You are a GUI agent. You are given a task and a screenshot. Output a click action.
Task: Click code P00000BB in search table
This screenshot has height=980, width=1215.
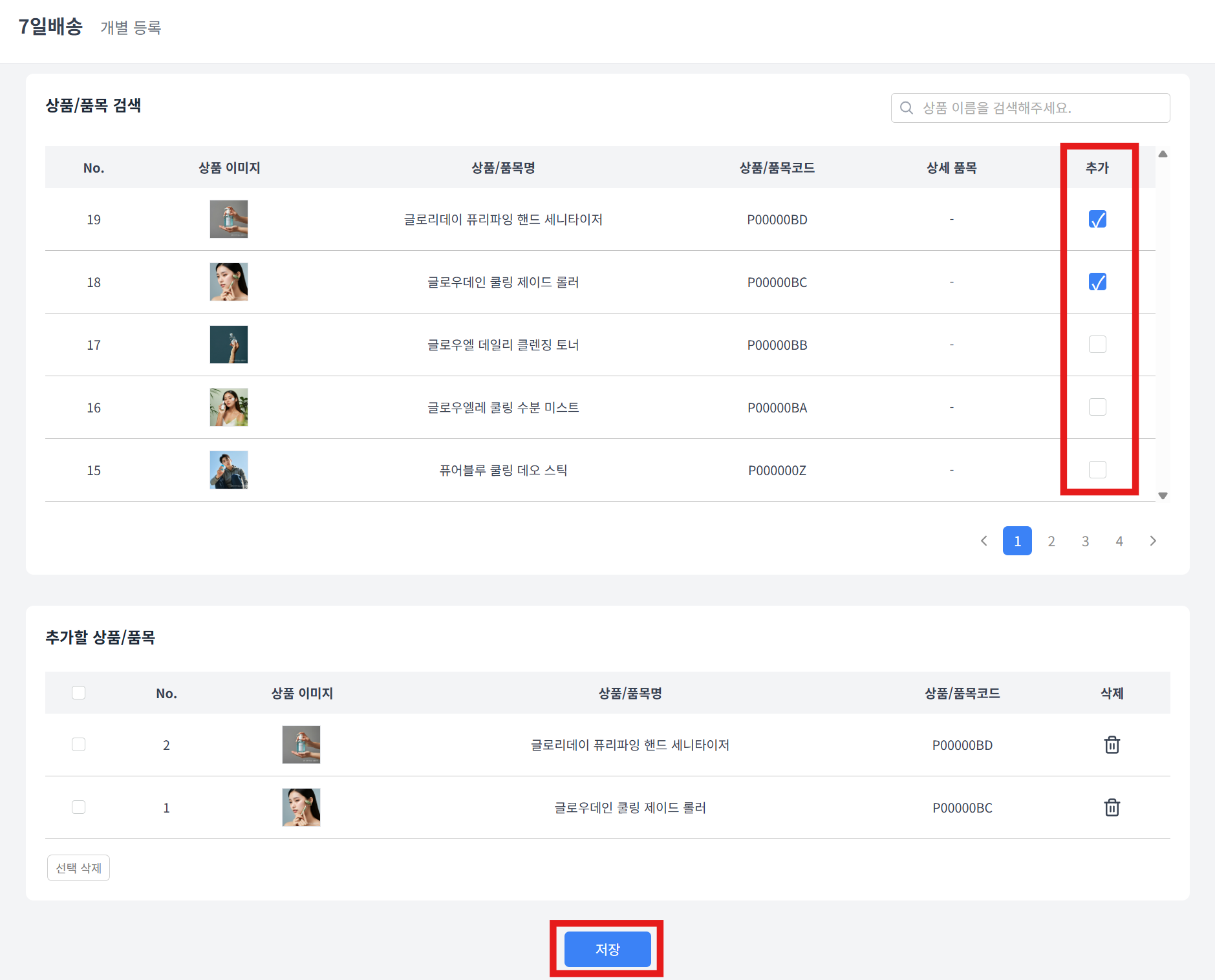[777, 345]
